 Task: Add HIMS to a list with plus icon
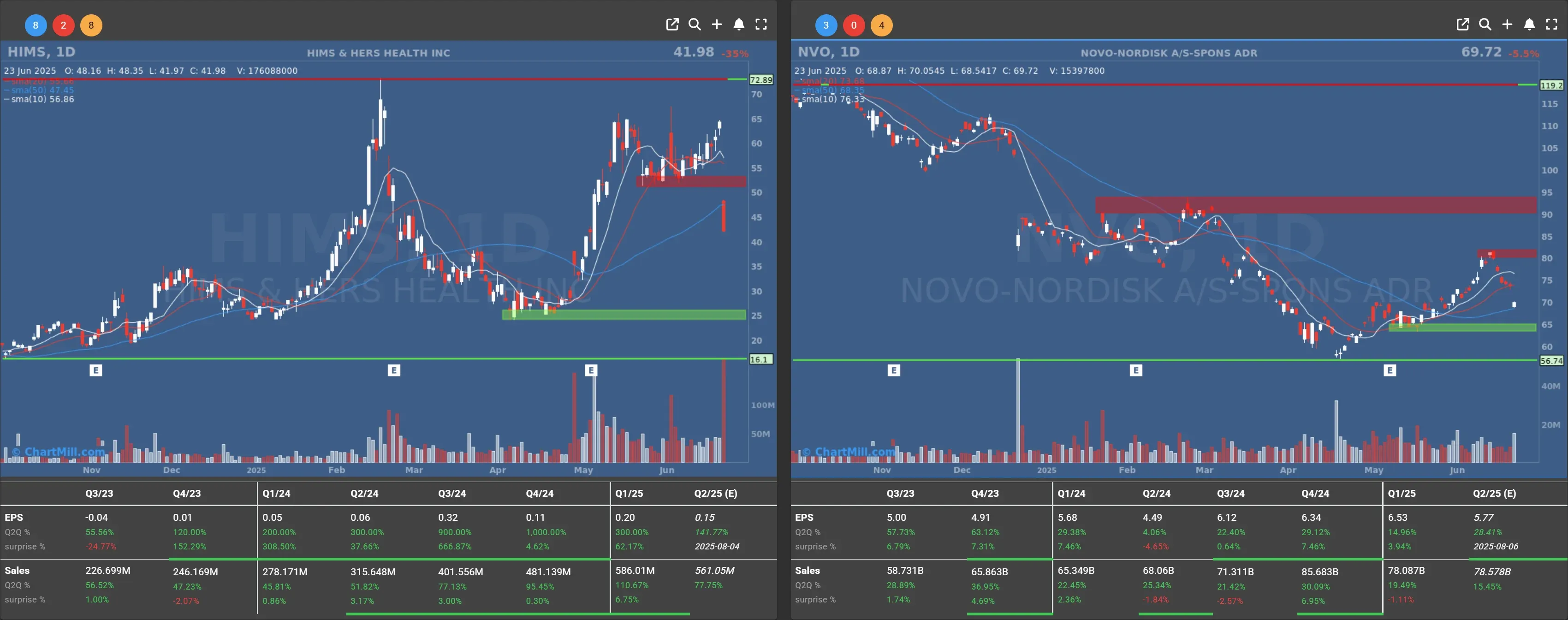[x=716, y=24]
